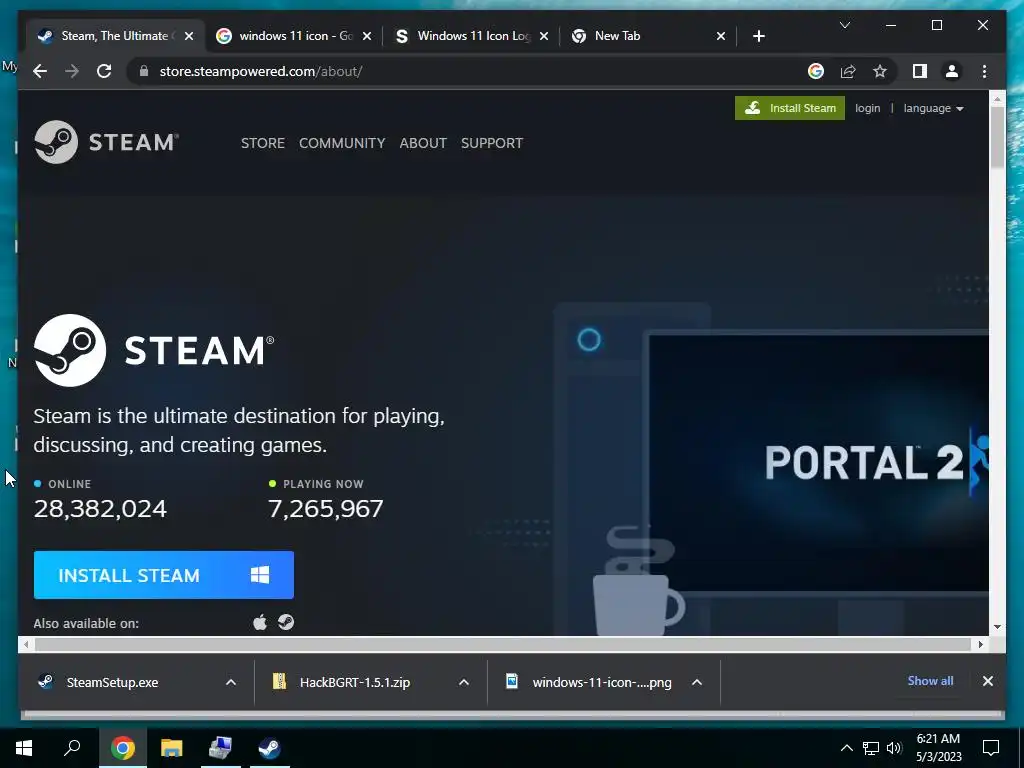
Task: Click the Google icon in address bar
Action: pyautogui.click(x=816, y=71)
